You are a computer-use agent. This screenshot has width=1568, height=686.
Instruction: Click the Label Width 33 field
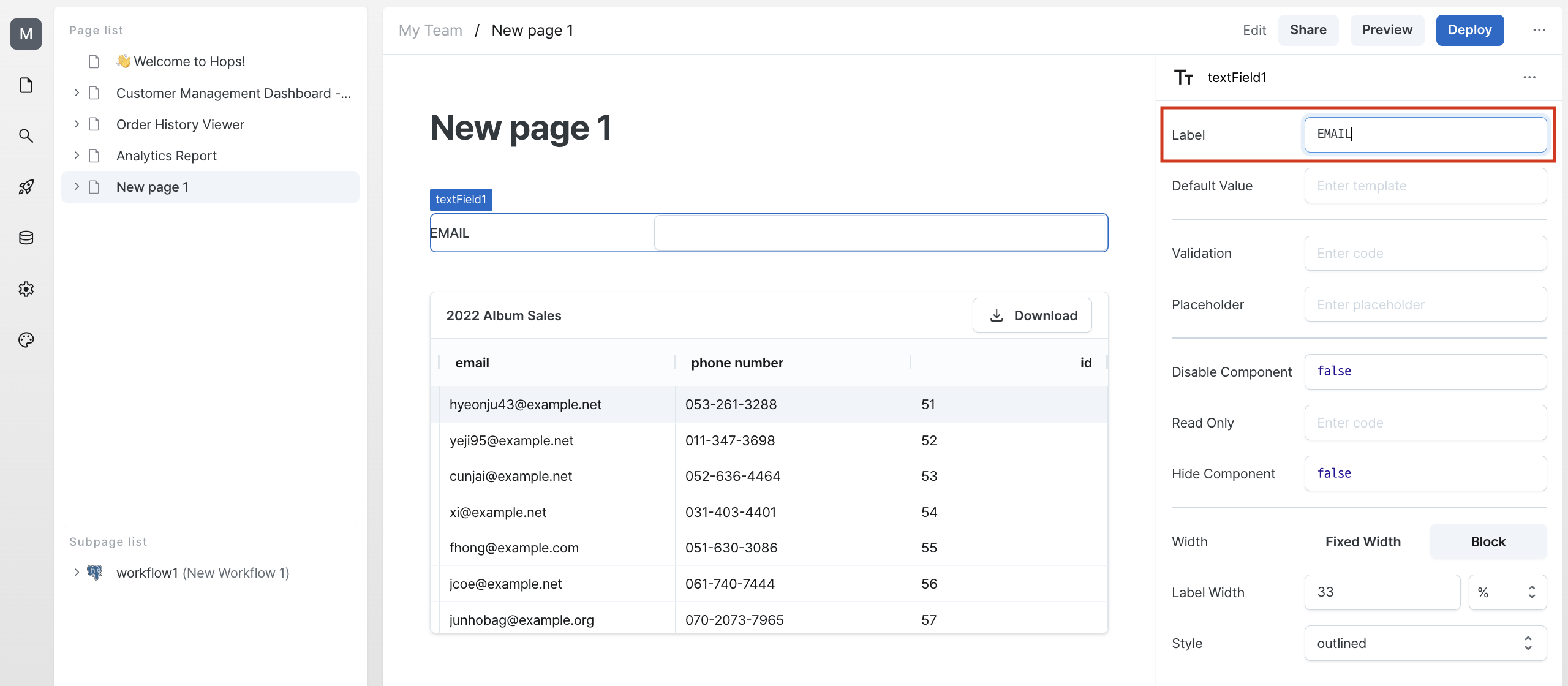coord(1382,592)
